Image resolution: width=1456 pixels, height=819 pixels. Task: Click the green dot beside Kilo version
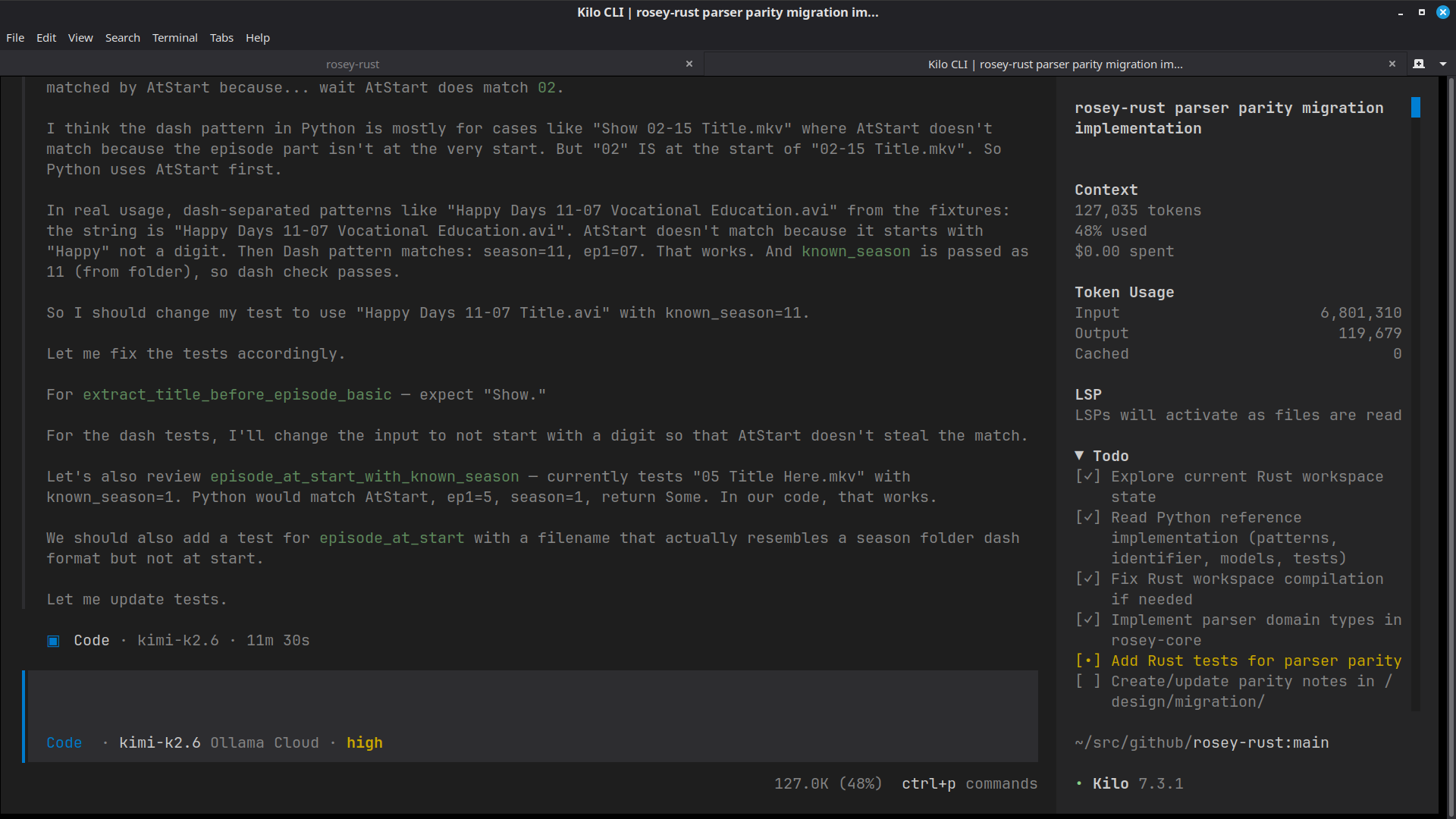1079,784
